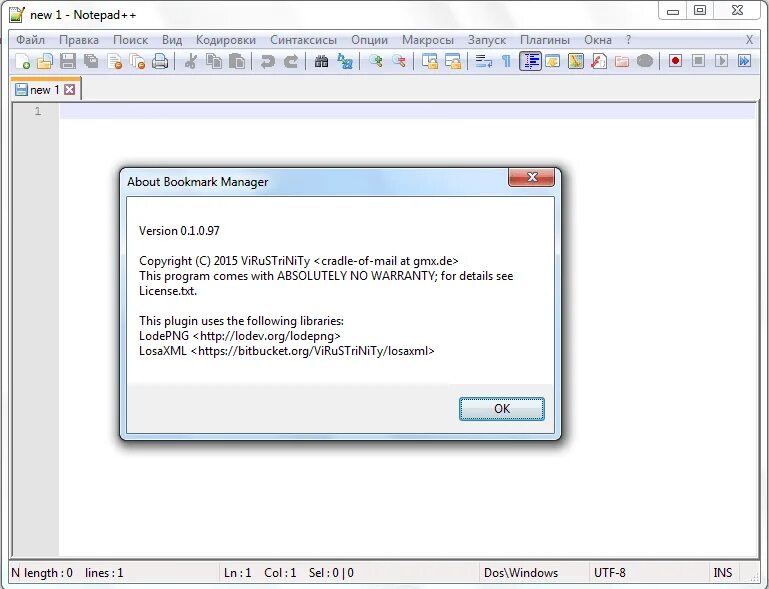Click the Stop recording macro icon
The height and width of the screenshot is (589, 769).
point(698,61)
